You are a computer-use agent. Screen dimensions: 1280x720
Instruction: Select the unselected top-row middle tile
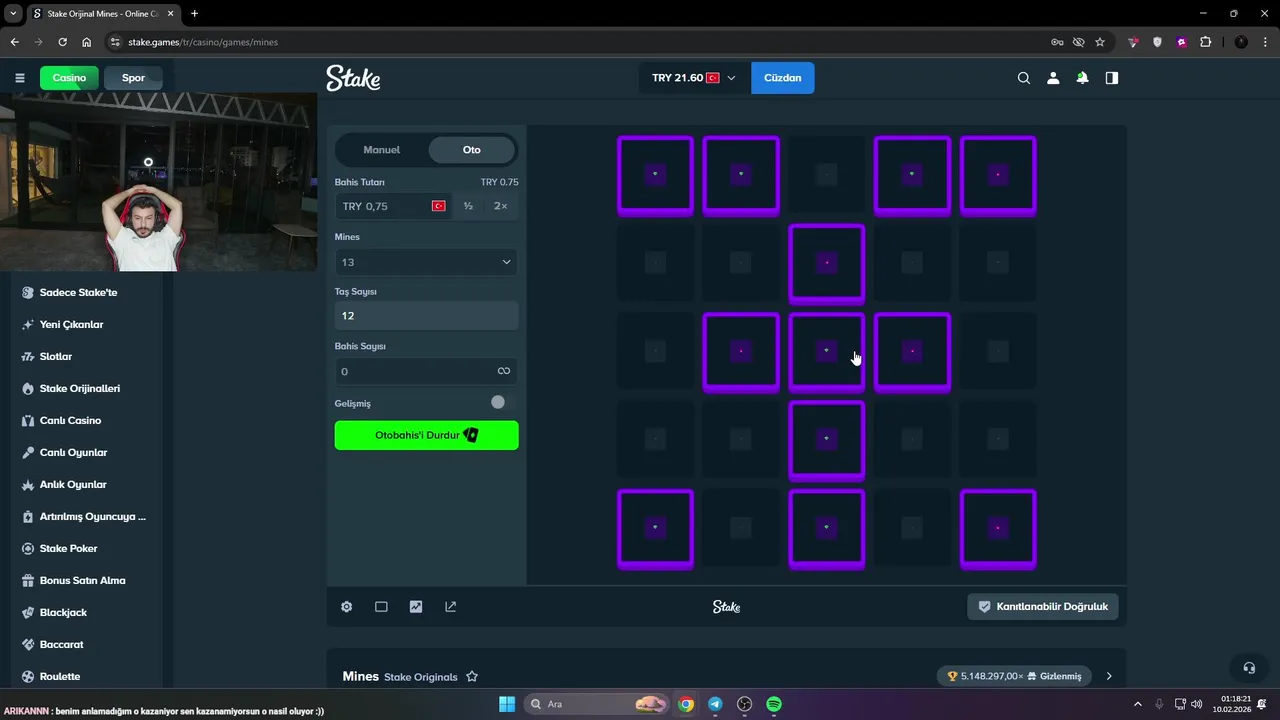(x=826, y=175)
